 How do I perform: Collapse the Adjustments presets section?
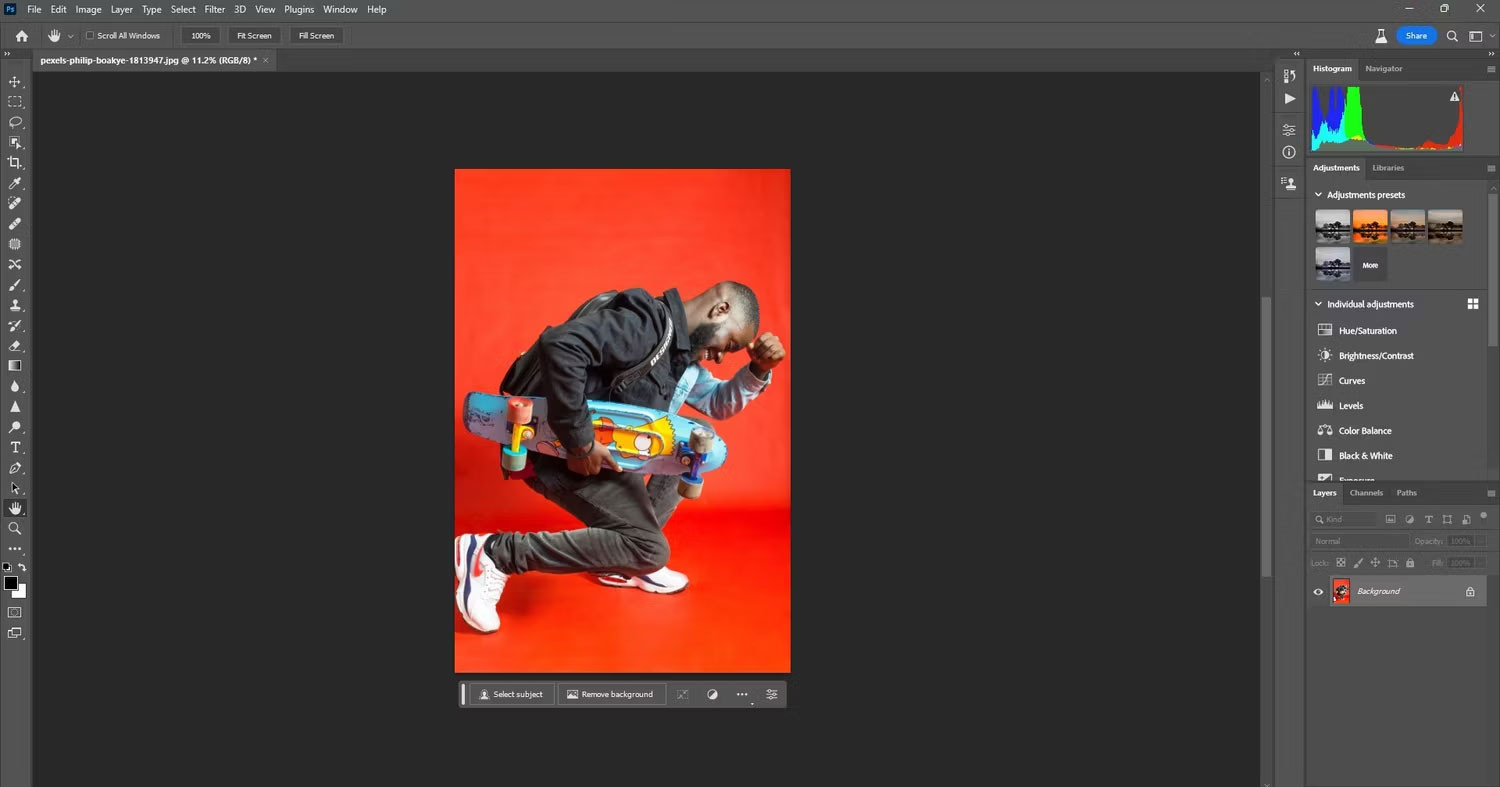click(x=1318, y=195)
